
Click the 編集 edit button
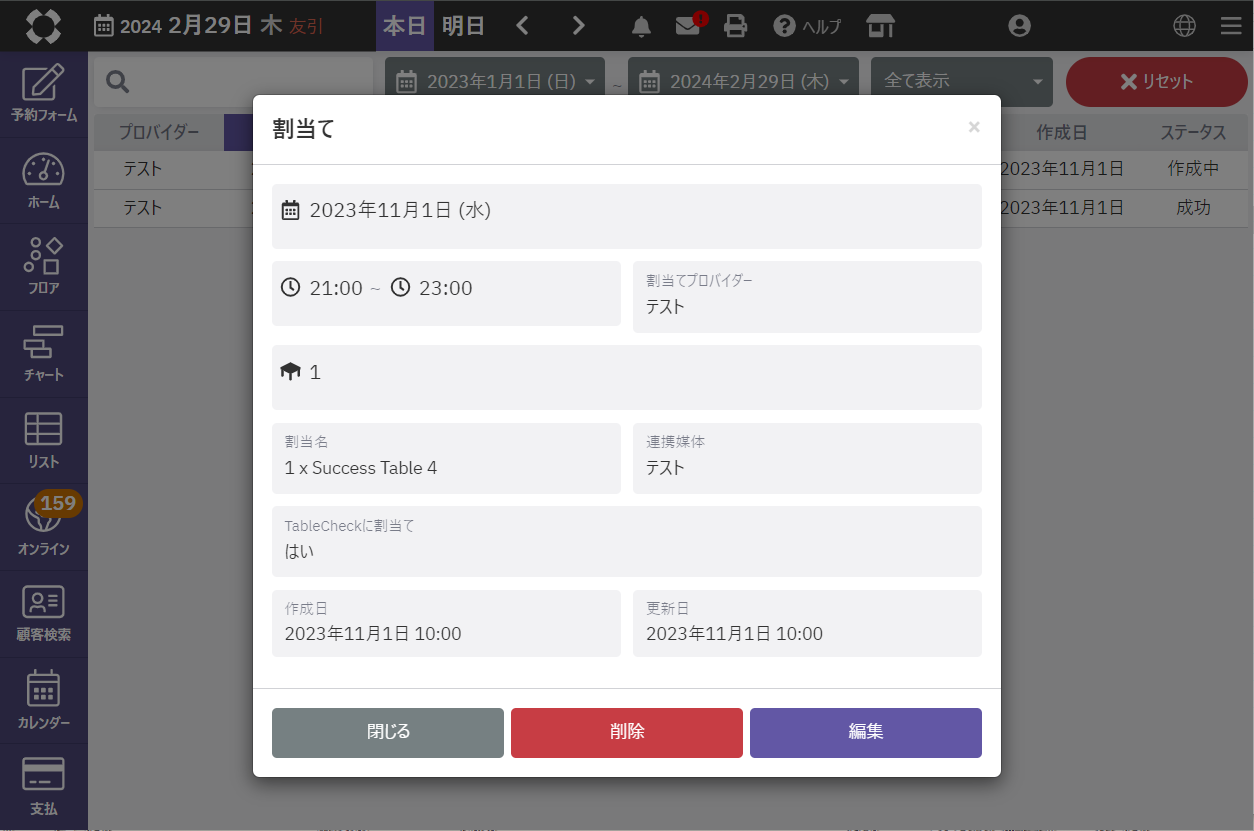pos(865,732)
